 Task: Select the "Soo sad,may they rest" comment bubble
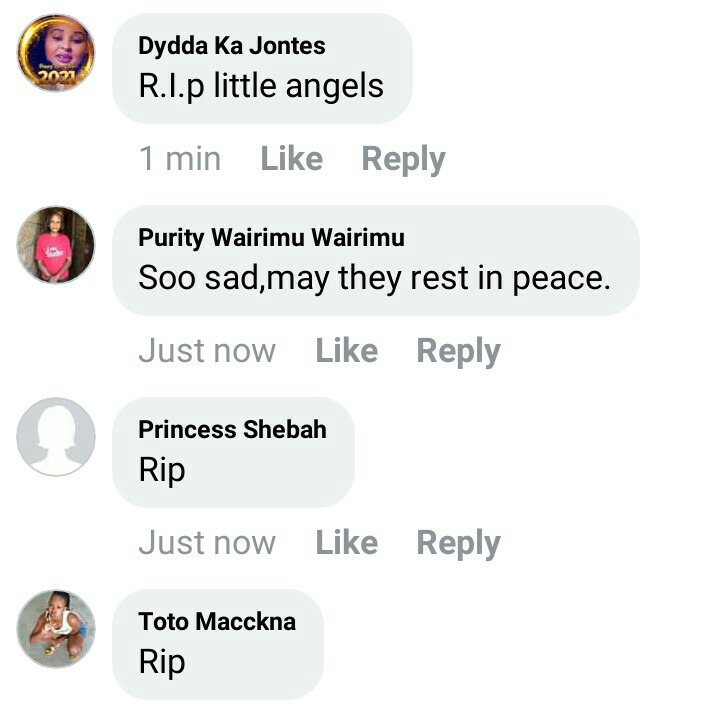coord(376,260)
